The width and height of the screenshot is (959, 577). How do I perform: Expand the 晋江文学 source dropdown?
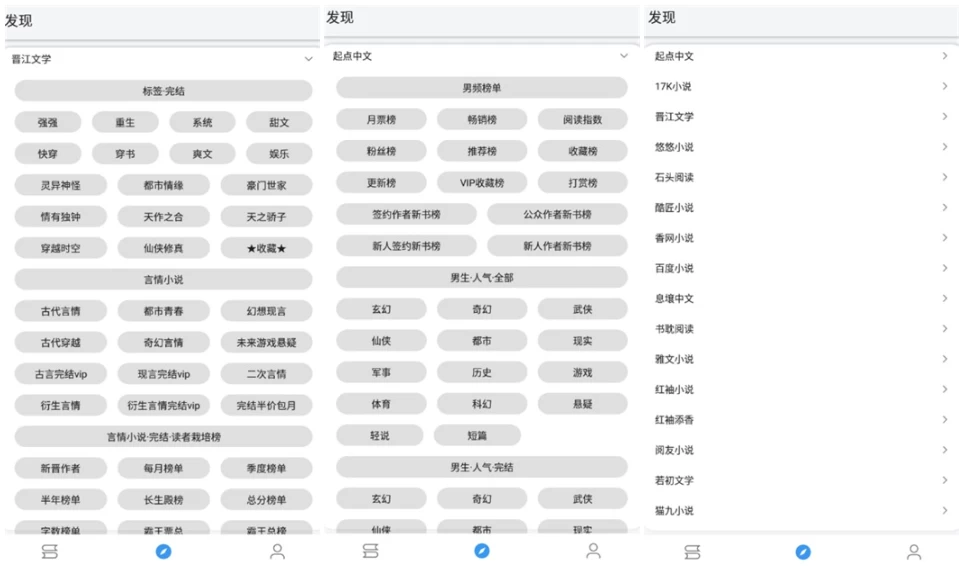tap(308, 60)
